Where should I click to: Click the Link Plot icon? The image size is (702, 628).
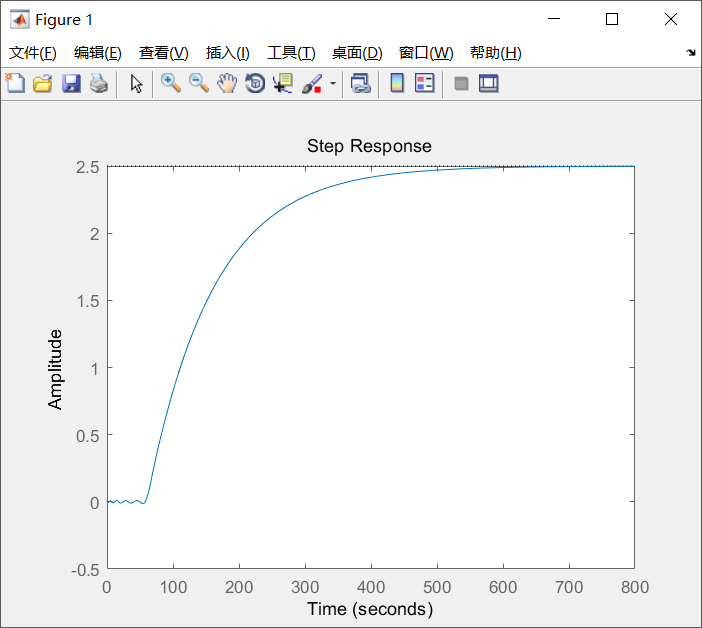361,84
